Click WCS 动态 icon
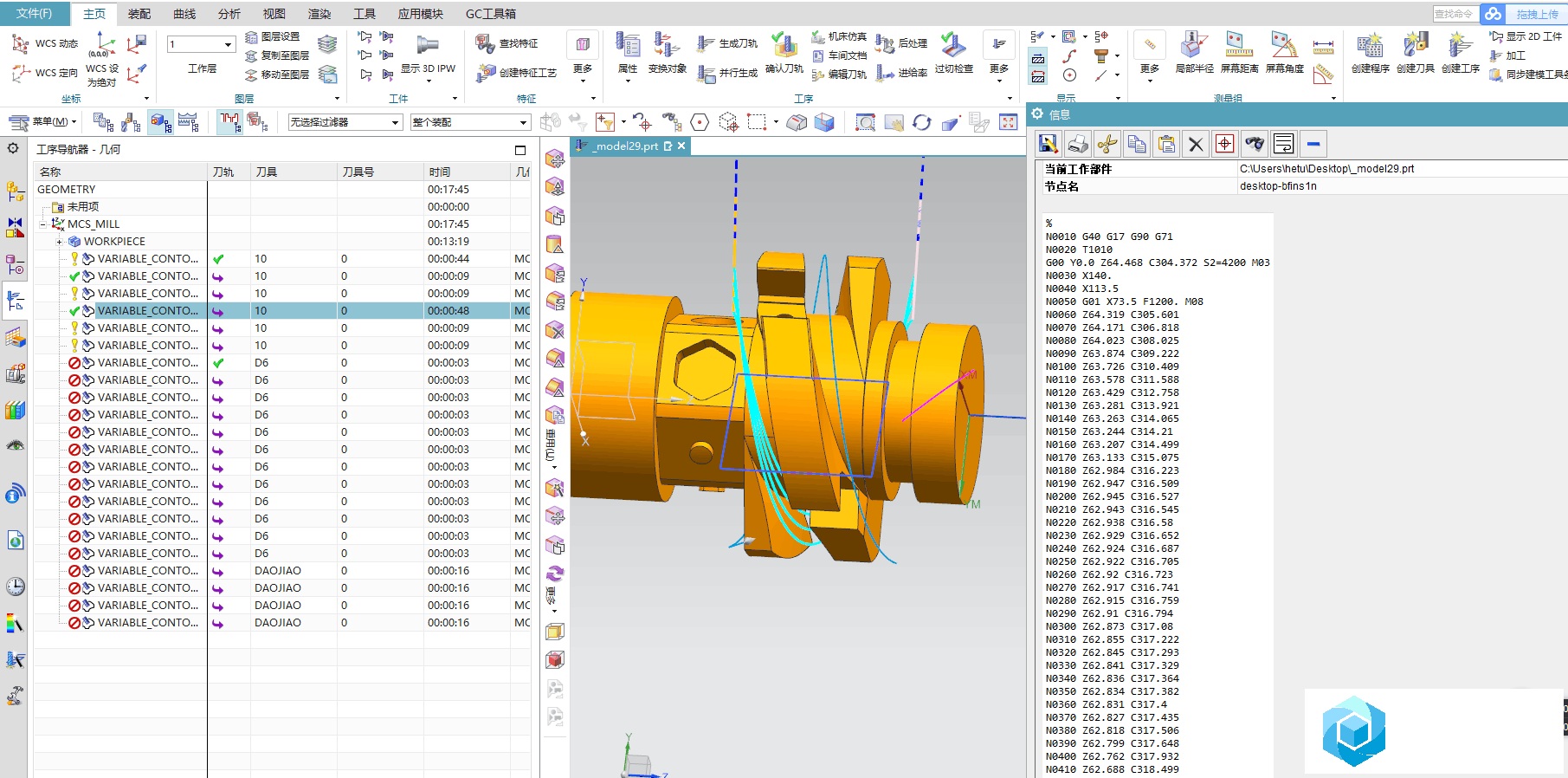Screen dimensions: 1568x778 pos(44,43)
